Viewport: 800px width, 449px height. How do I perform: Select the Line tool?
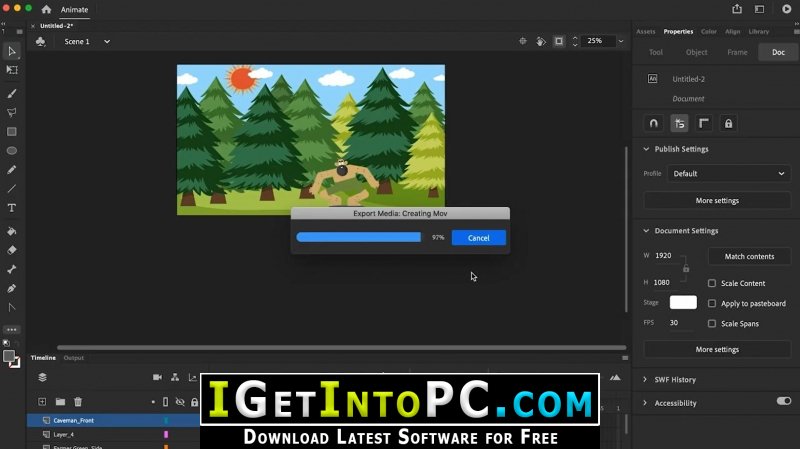click(12, 189)
